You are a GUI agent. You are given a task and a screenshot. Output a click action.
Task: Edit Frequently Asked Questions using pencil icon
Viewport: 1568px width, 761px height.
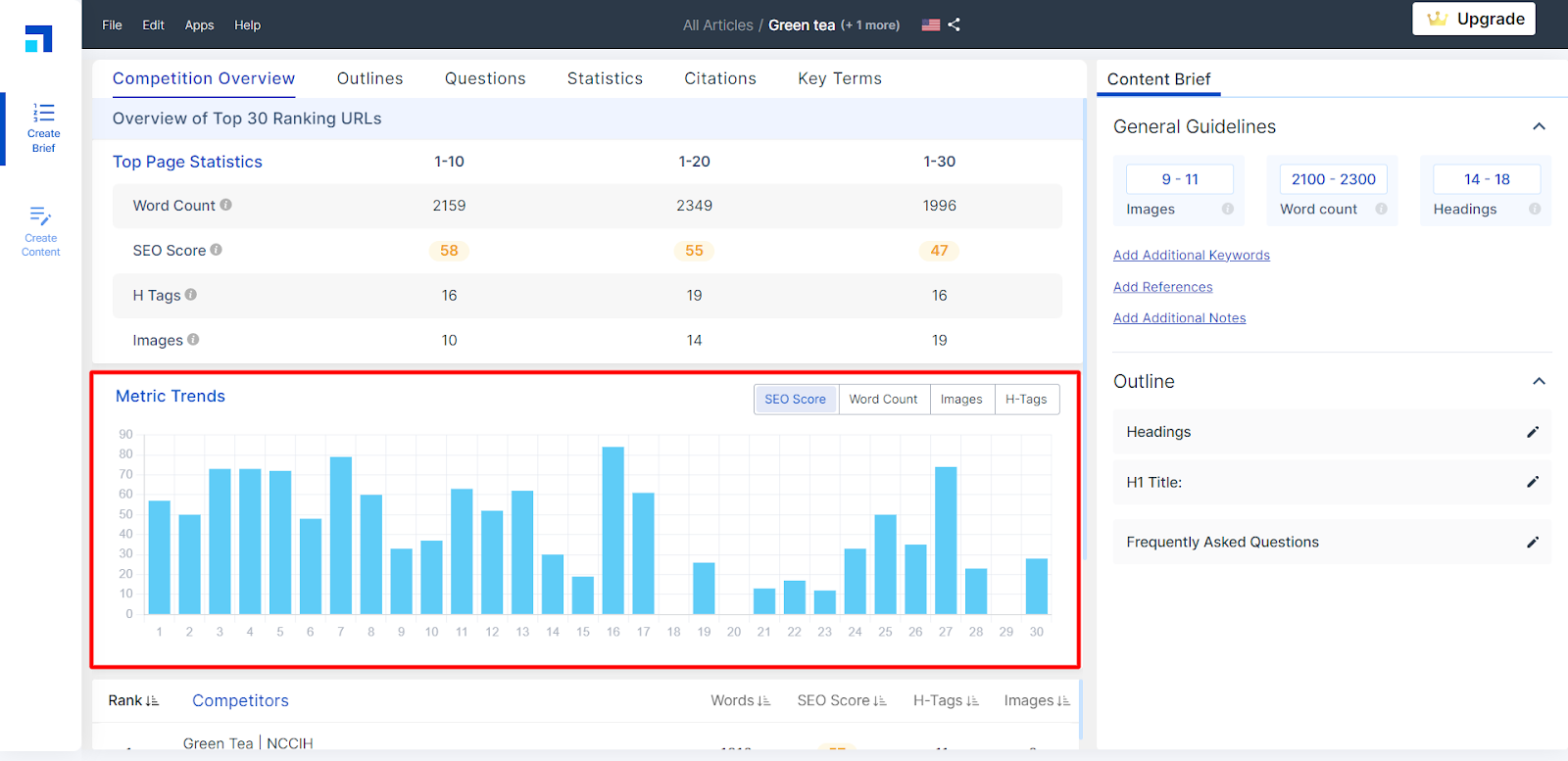tap(1533, 542)
